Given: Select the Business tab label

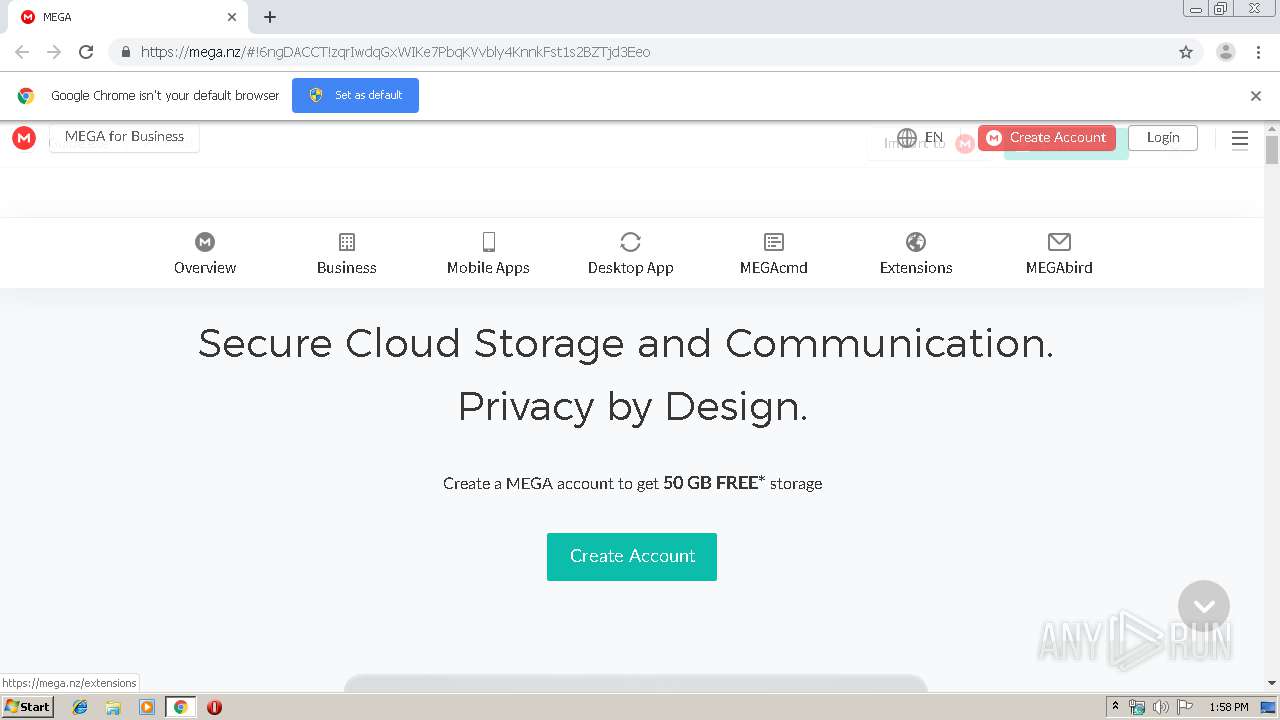Looking at the screenshot, I should (347, 268).
